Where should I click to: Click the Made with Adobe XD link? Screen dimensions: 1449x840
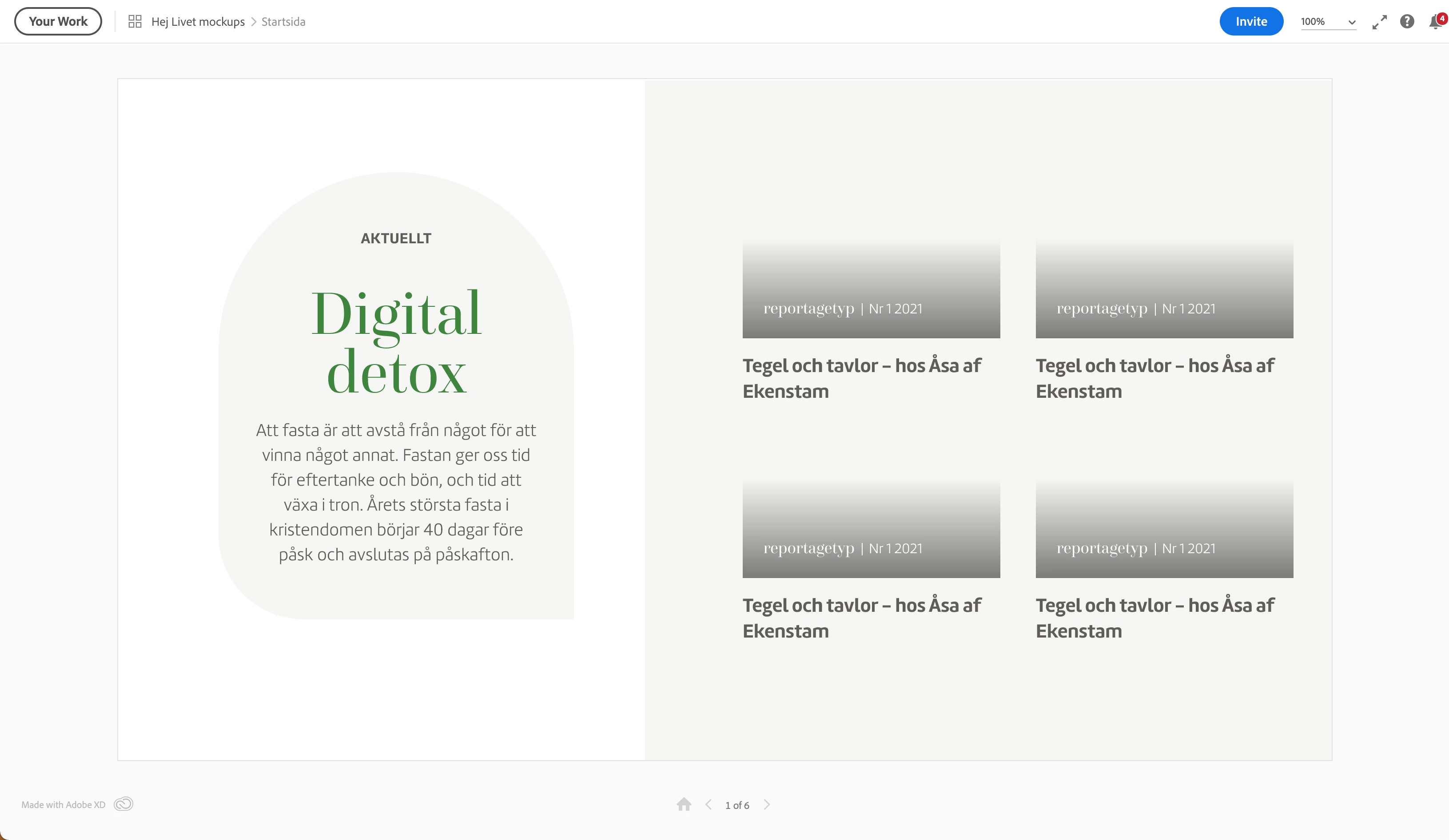tap(63, 804)
